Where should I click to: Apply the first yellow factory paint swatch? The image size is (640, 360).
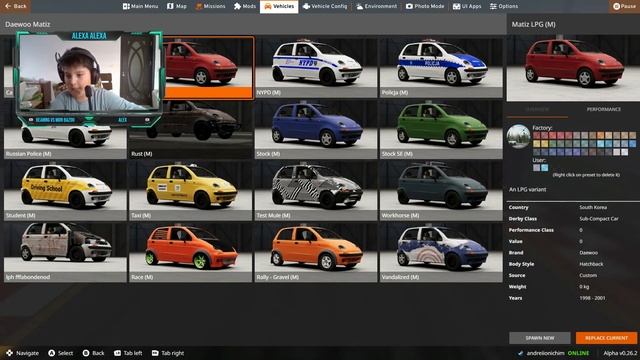(536, 144)
